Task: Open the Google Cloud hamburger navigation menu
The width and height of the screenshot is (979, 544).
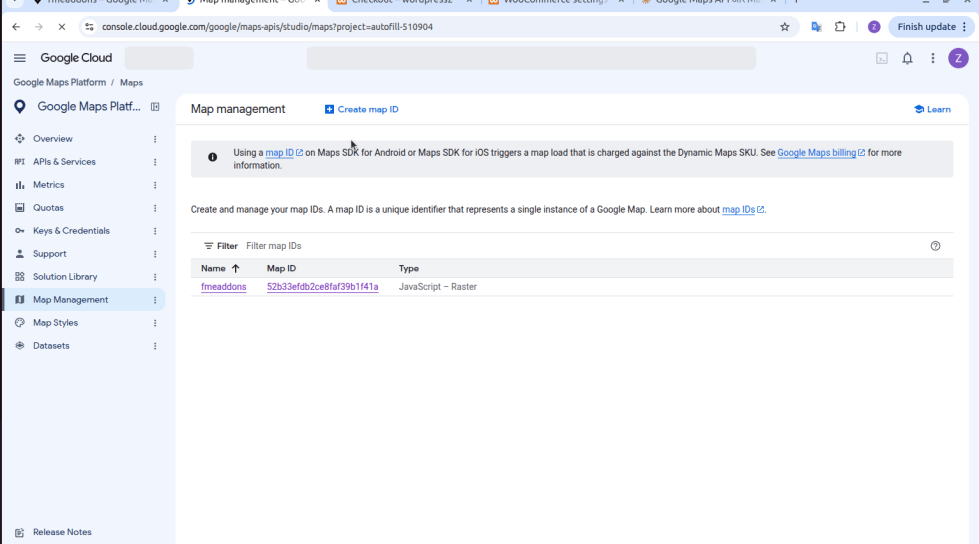Action: coord(19,58)
